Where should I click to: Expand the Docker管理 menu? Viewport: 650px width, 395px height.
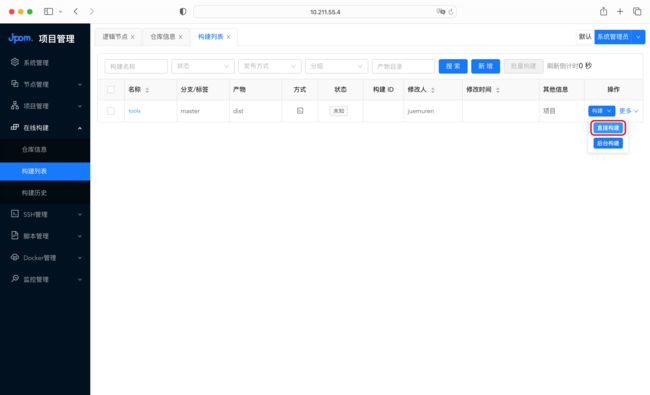click(80, 258)
